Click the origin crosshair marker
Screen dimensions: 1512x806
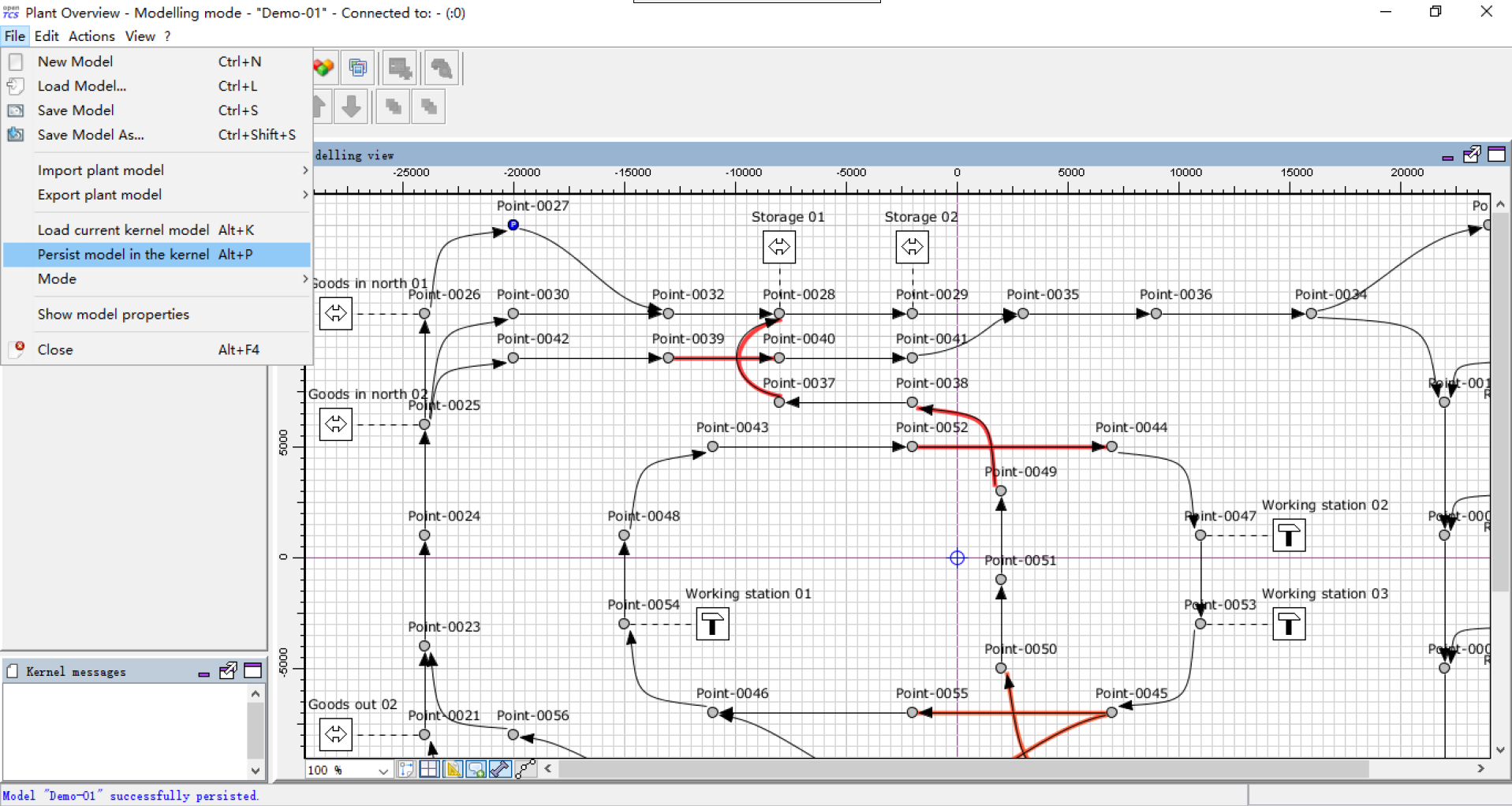click(x=958, y=558)
